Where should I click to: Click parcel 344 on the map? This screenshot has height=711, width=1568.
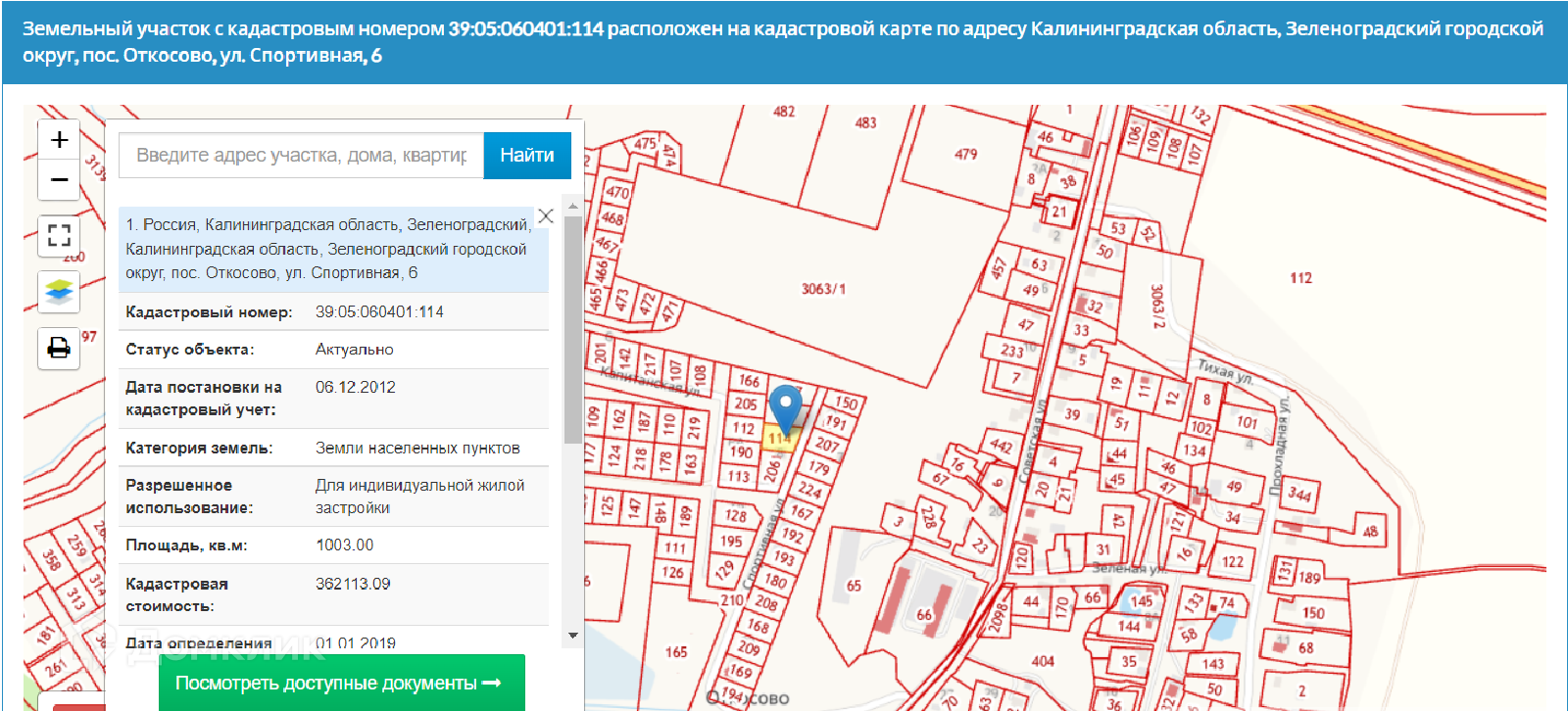tap(1299, 494)
